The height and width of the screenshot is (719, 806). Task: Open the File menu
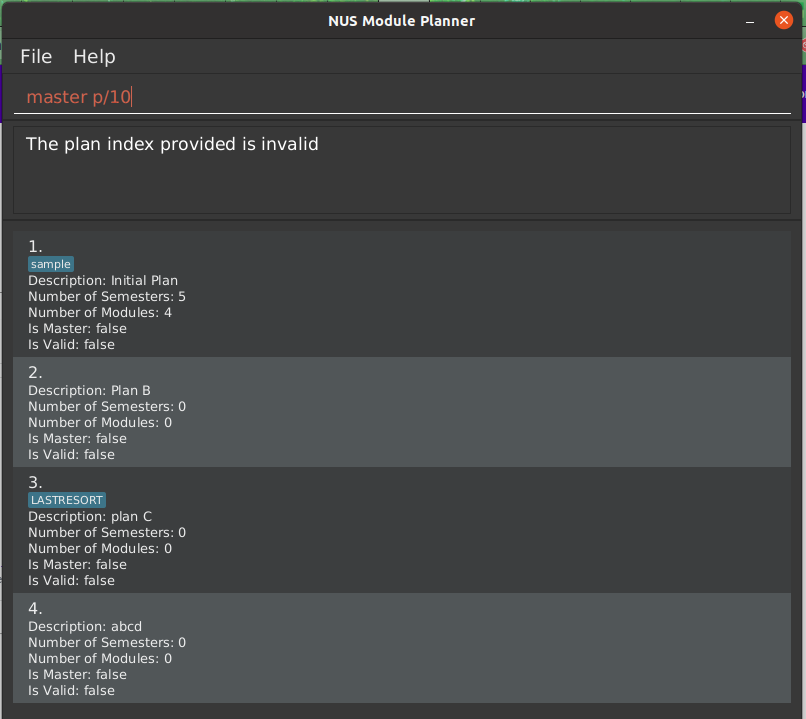click(36, 57)
